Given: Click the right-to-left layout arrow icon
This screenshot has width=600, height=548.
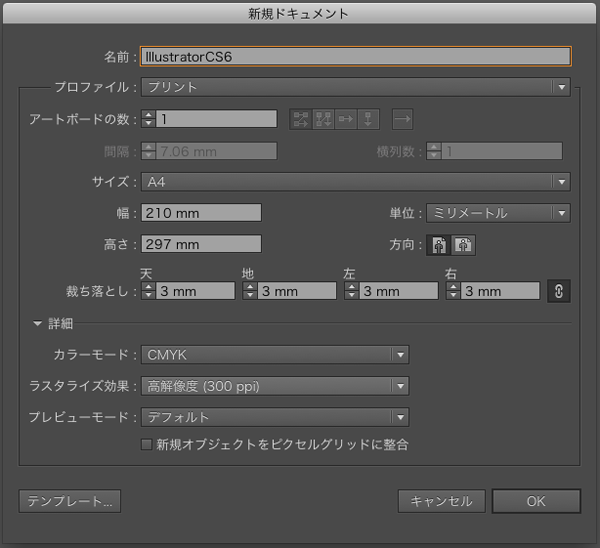Looking at the screenshot, I should point(403,119).
